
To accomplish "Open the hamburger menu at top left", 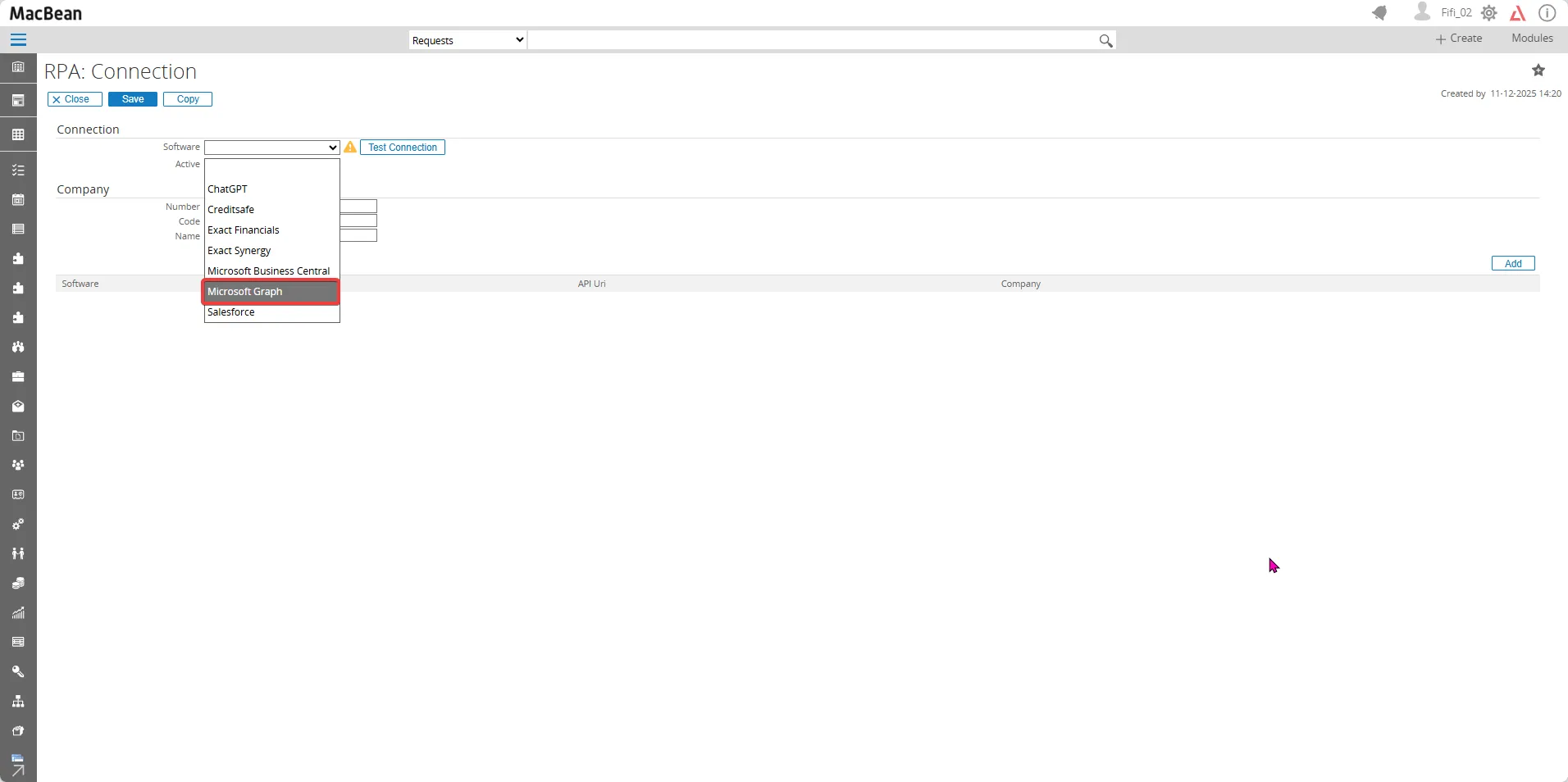I will [x=17, y=39].
